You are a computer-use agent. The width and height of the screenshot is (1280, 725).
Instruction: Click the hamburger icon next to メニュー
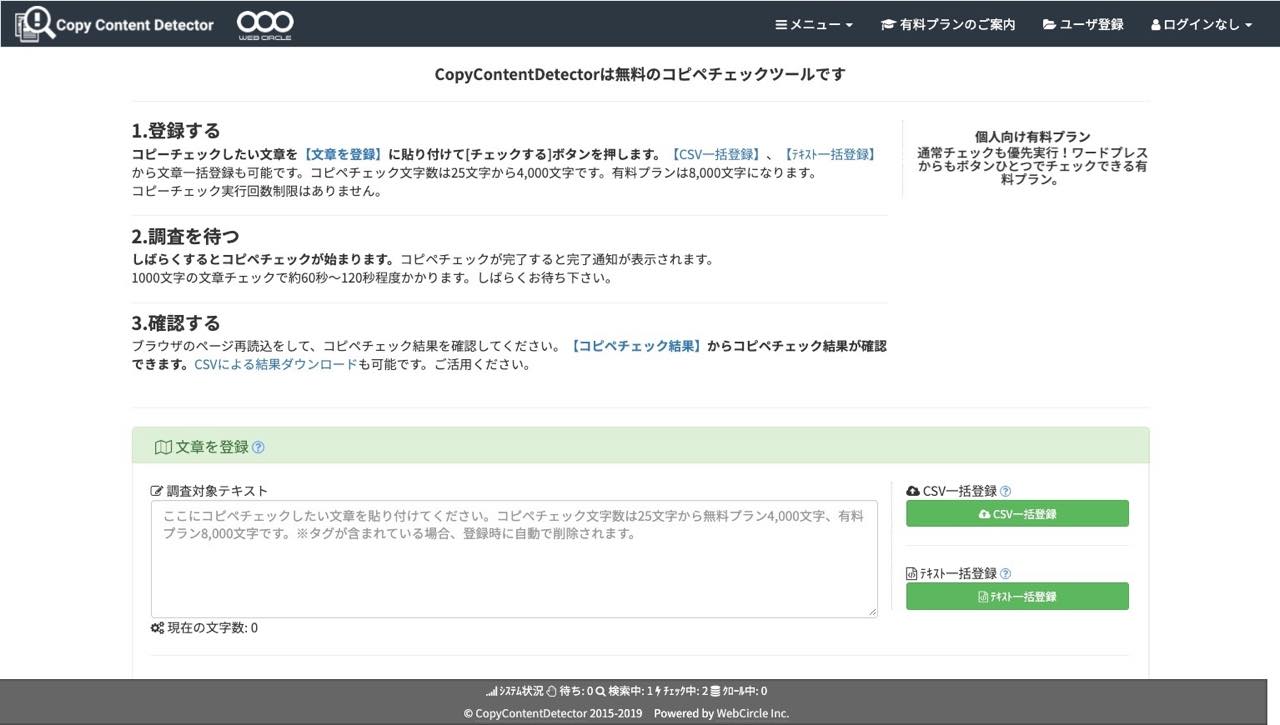point(784,24)
